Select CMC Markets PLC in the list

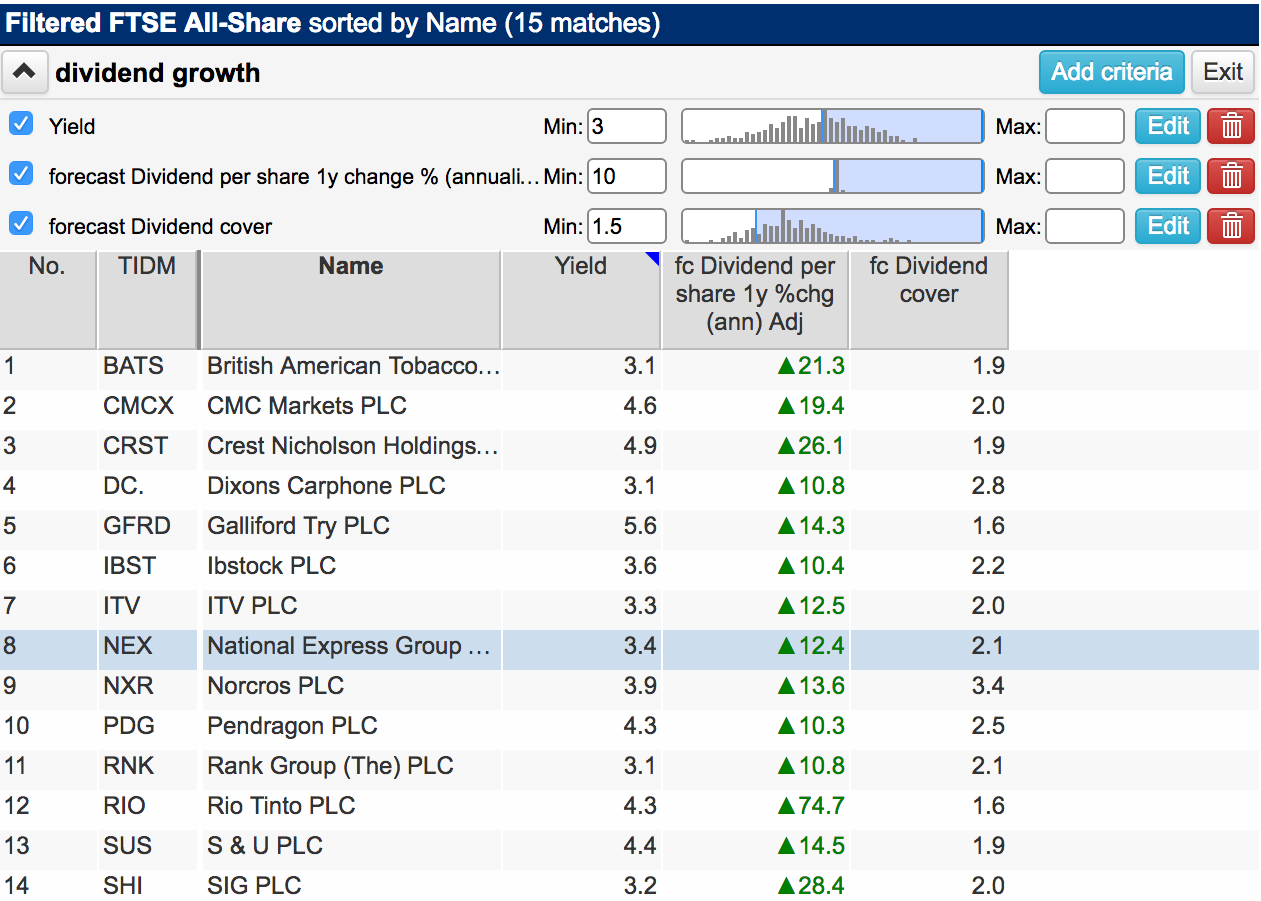[x=307, y=406]
